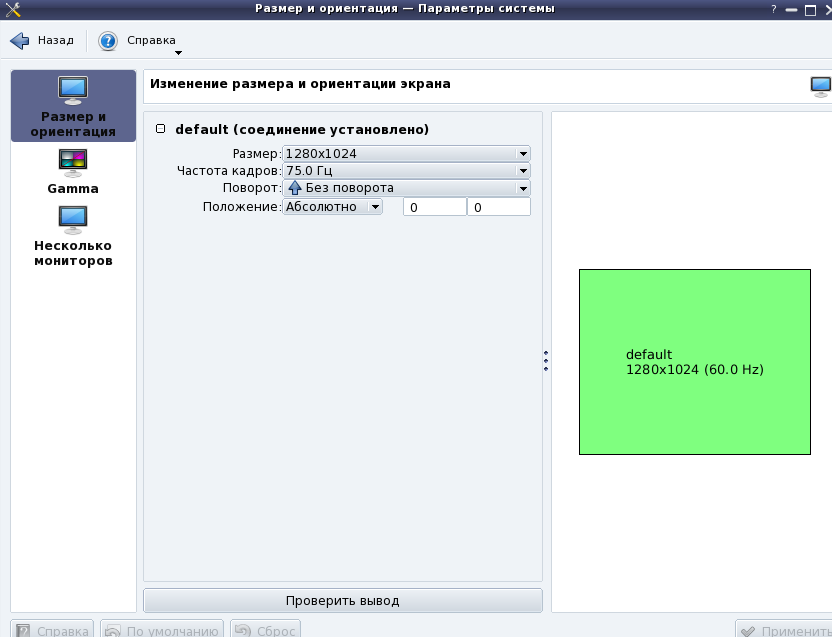Viewport: 832px width, 637px height.
Task: Open the Положение position dropdown
Action: coord(332,206)
